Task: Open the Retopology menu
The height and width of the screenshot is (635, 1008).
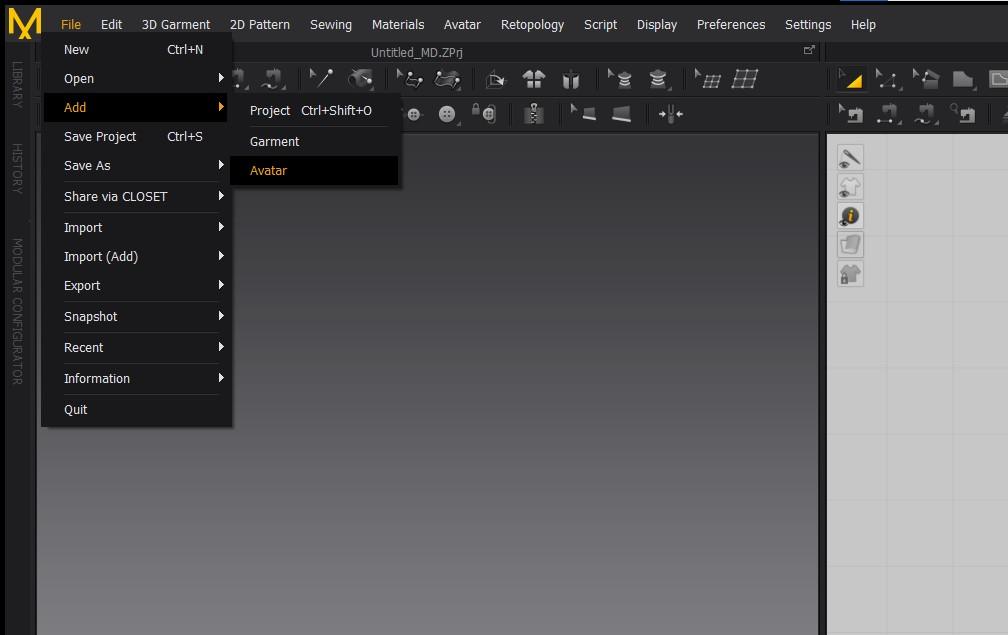Action: coord(532,24)
